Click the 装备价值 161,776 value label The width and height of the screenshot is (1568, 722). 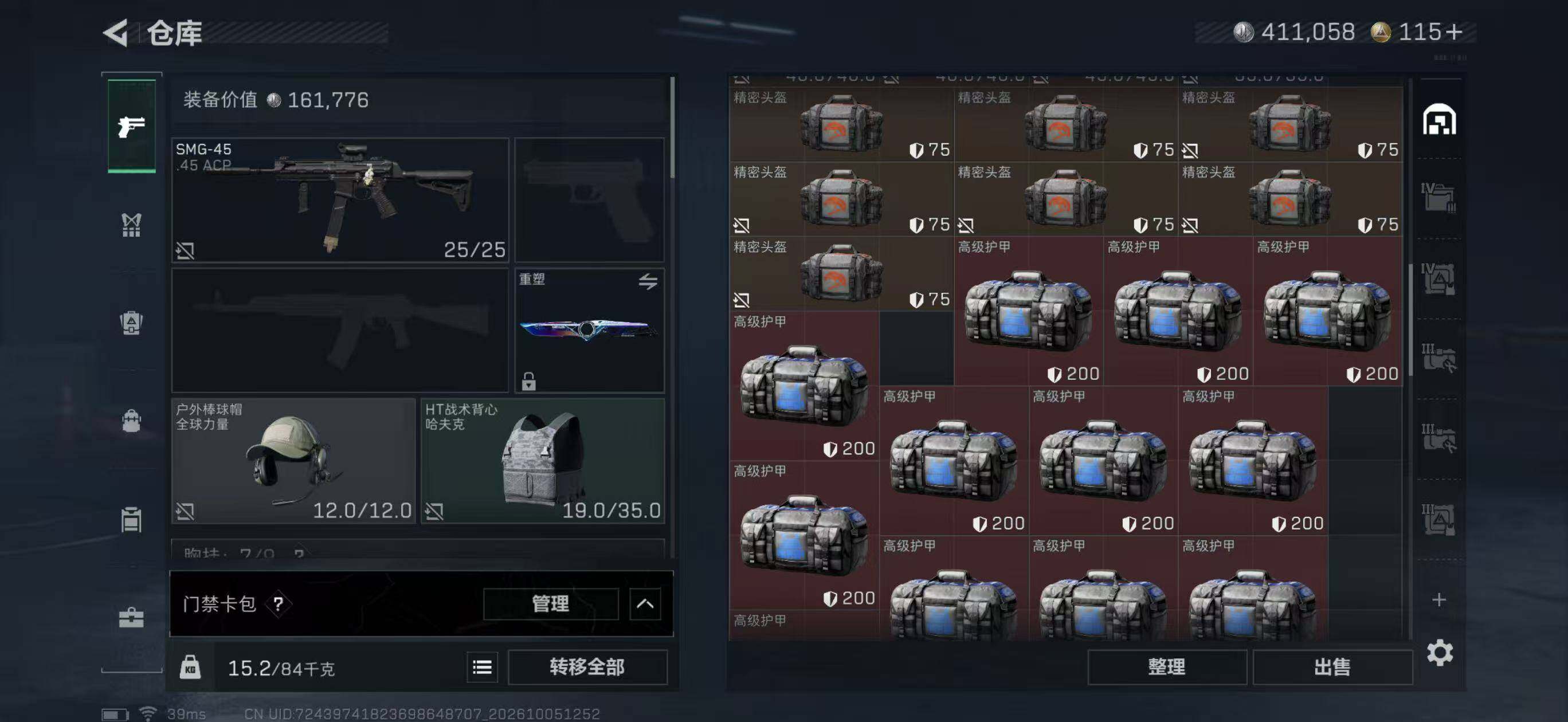(x=276, y=100)
